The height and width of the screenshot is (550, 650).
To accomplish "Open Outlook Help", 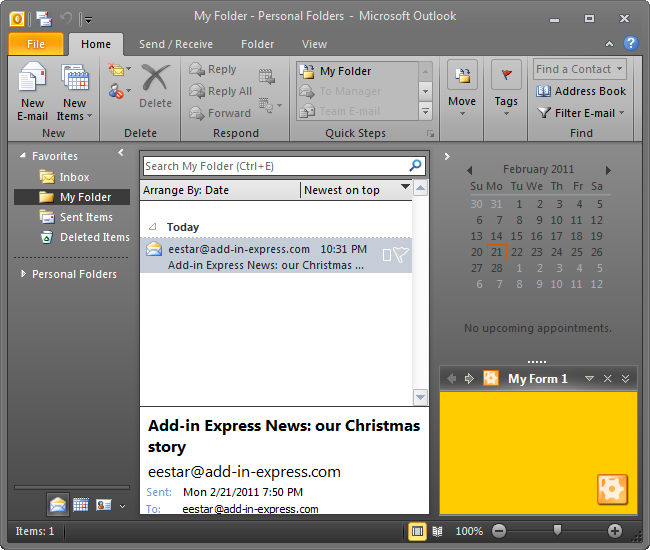I will coord(631,43).
